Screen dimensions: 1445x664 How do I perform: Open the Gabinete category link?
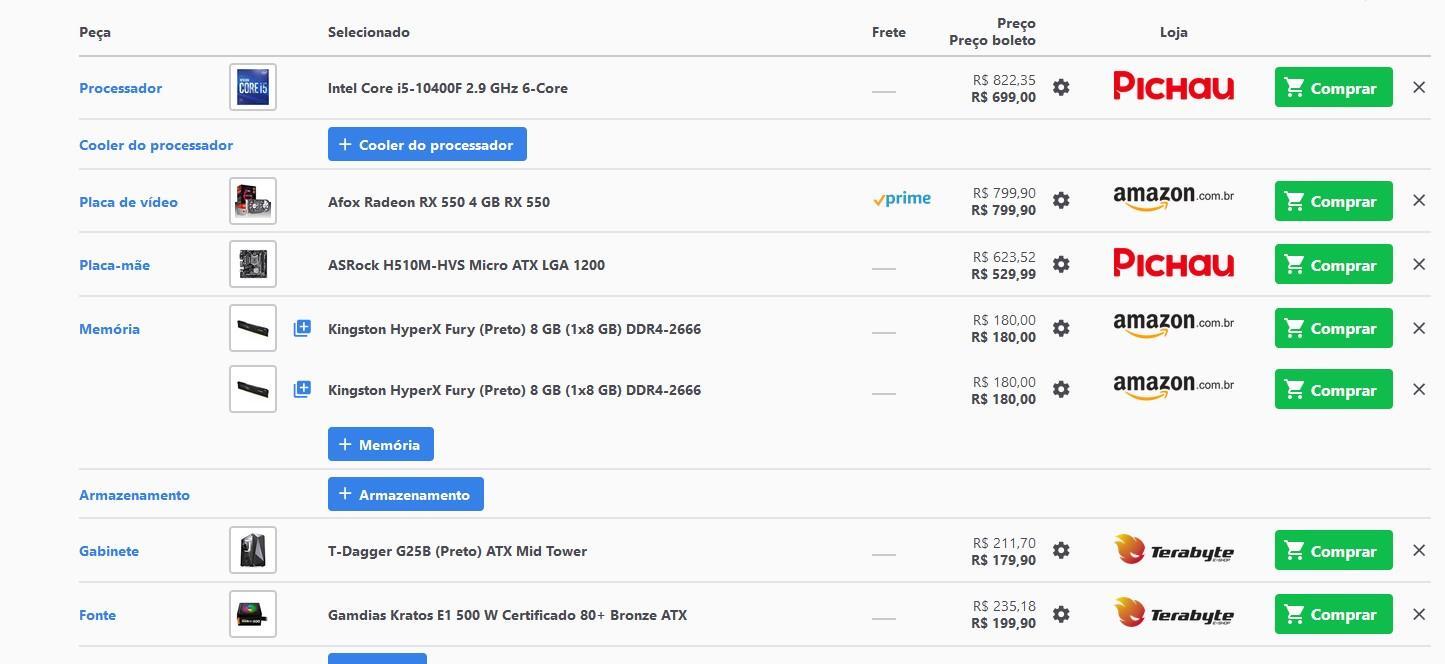click(x=109, y=551)
